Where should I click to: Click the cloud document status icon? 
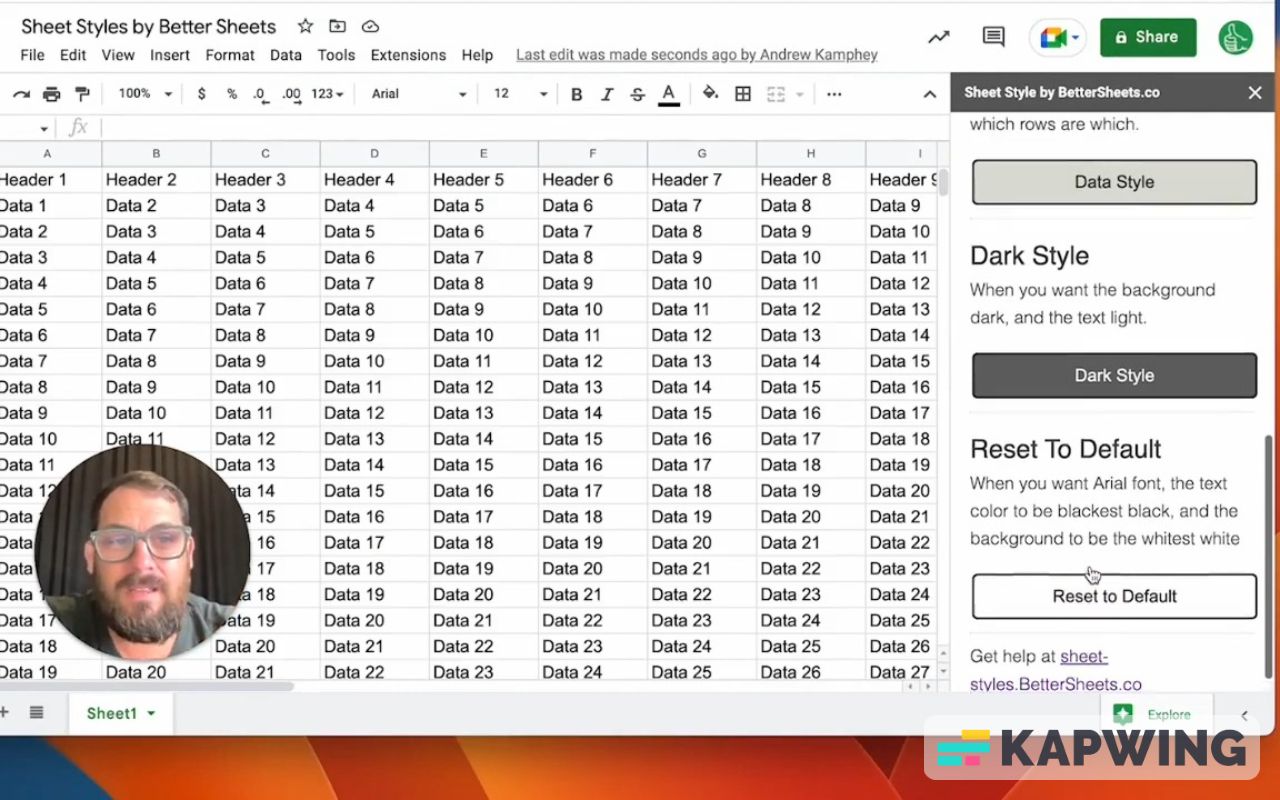370,26
